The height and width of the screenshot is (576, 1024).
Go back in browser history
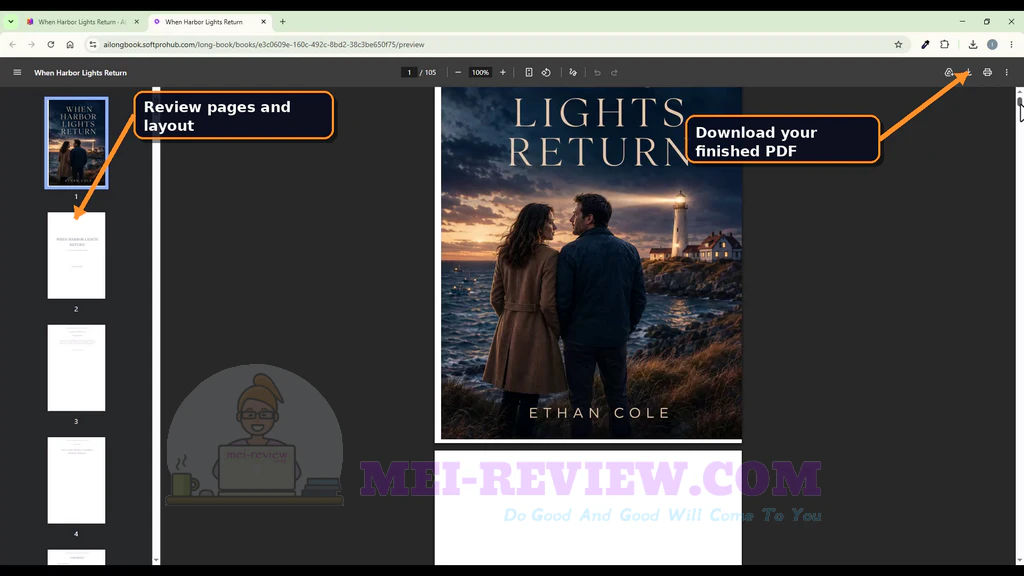point(12,44)
